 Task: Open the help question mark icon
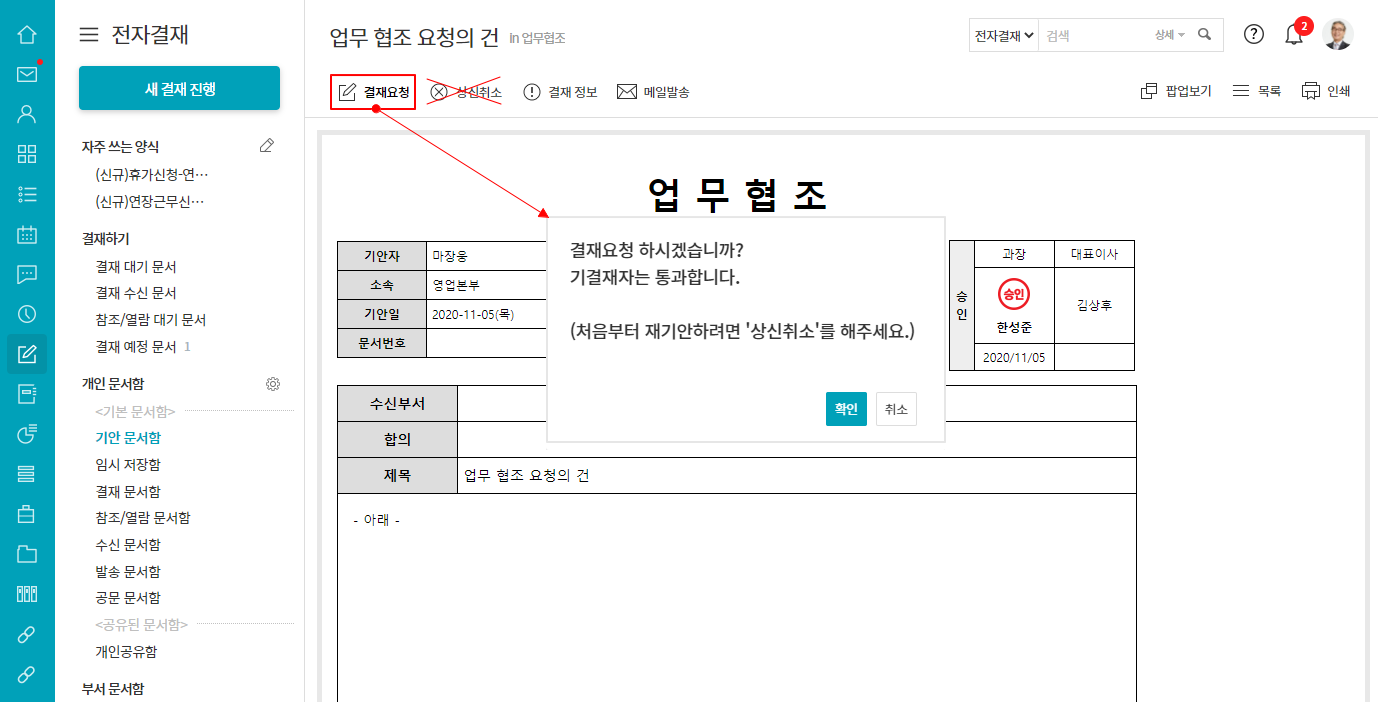pyautogui.click(x=1253, y=34)
